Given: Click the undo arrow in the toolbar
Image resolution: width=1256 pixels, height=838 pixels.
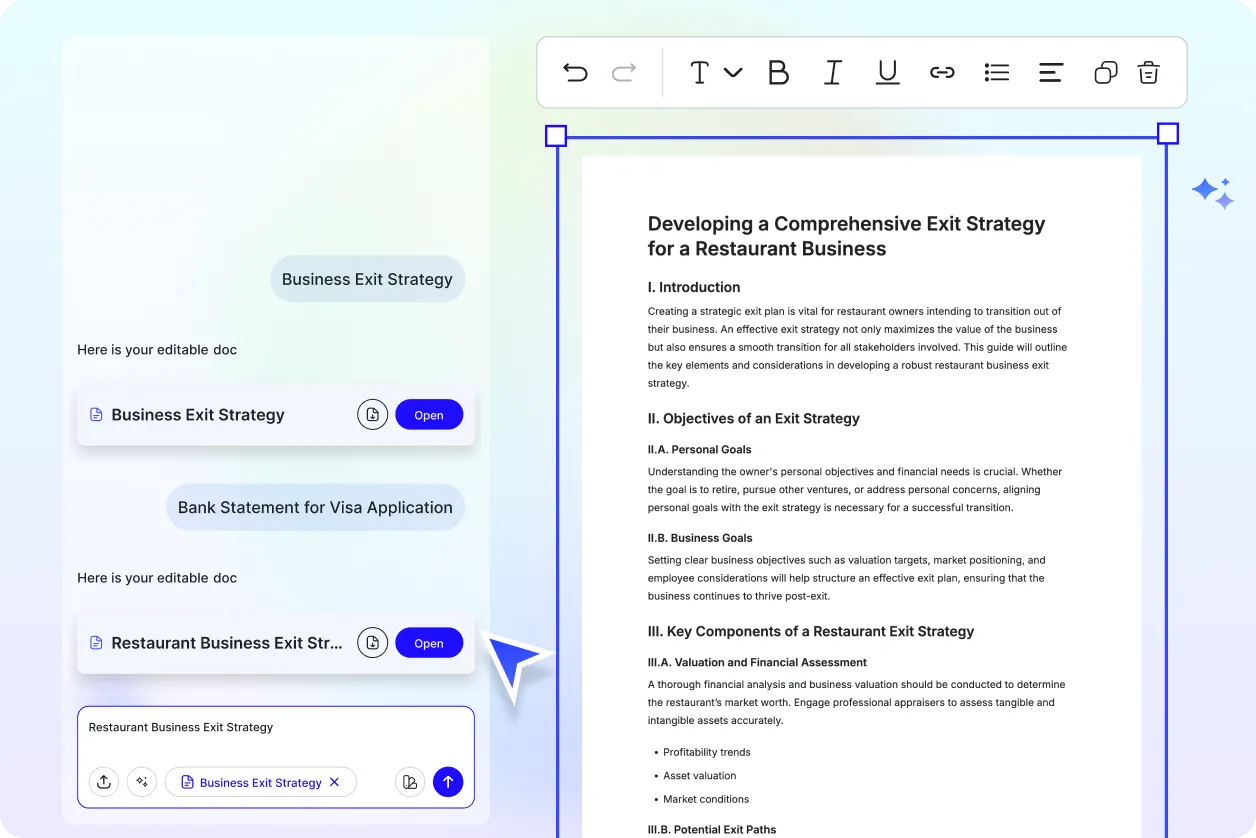Looking at the screenshot, I should 575,72.
